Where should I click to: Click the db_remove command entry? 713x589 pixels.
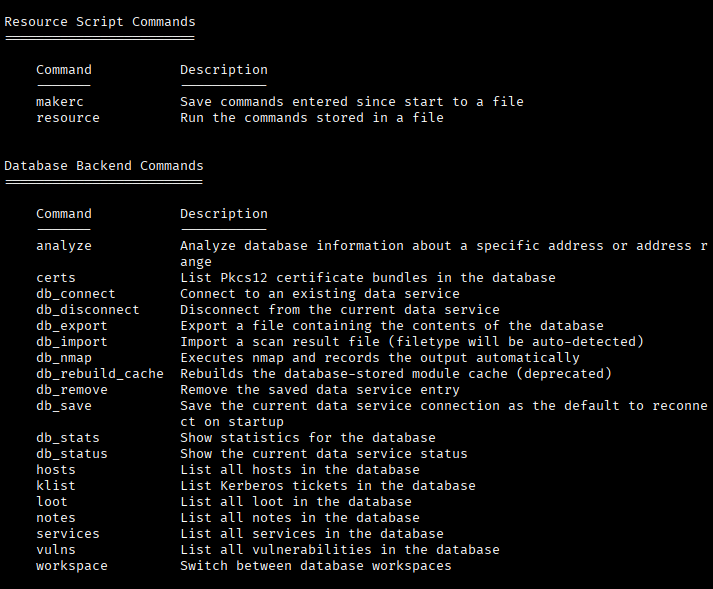coord(72,390)
